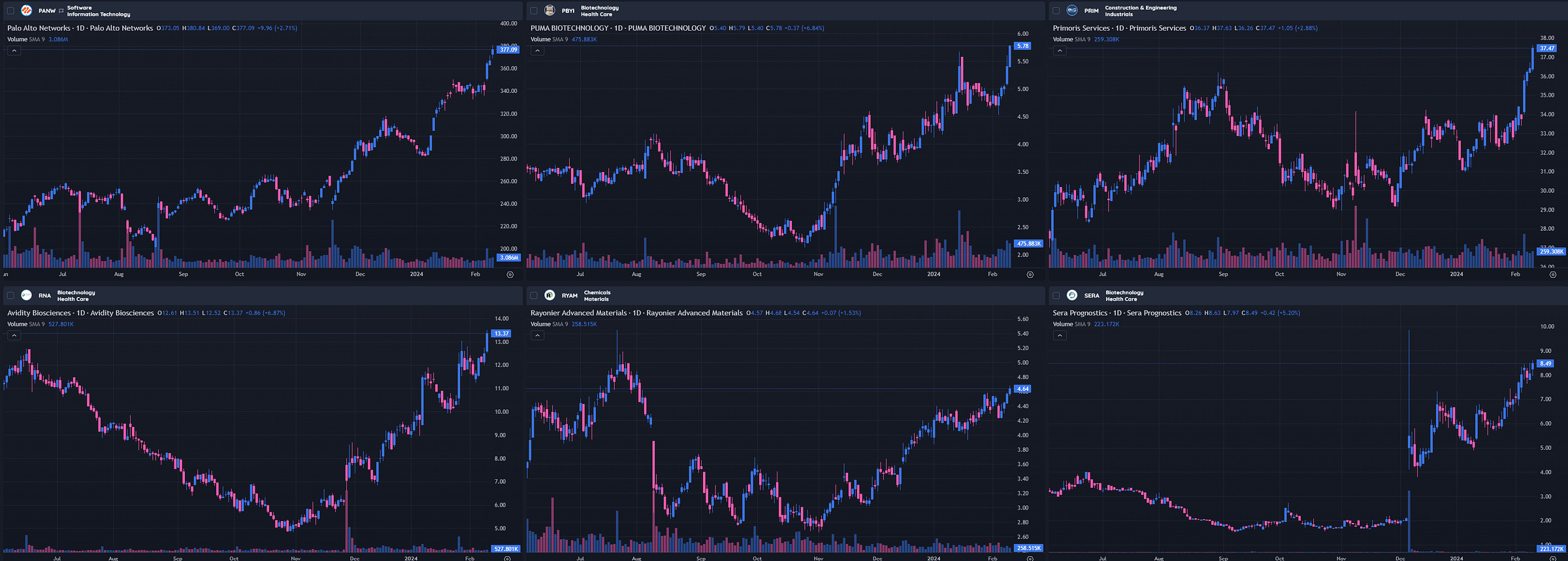Click the 527.801K volume label on axis
Viewport: 1568px width, 561px height.
pos(506,549)
